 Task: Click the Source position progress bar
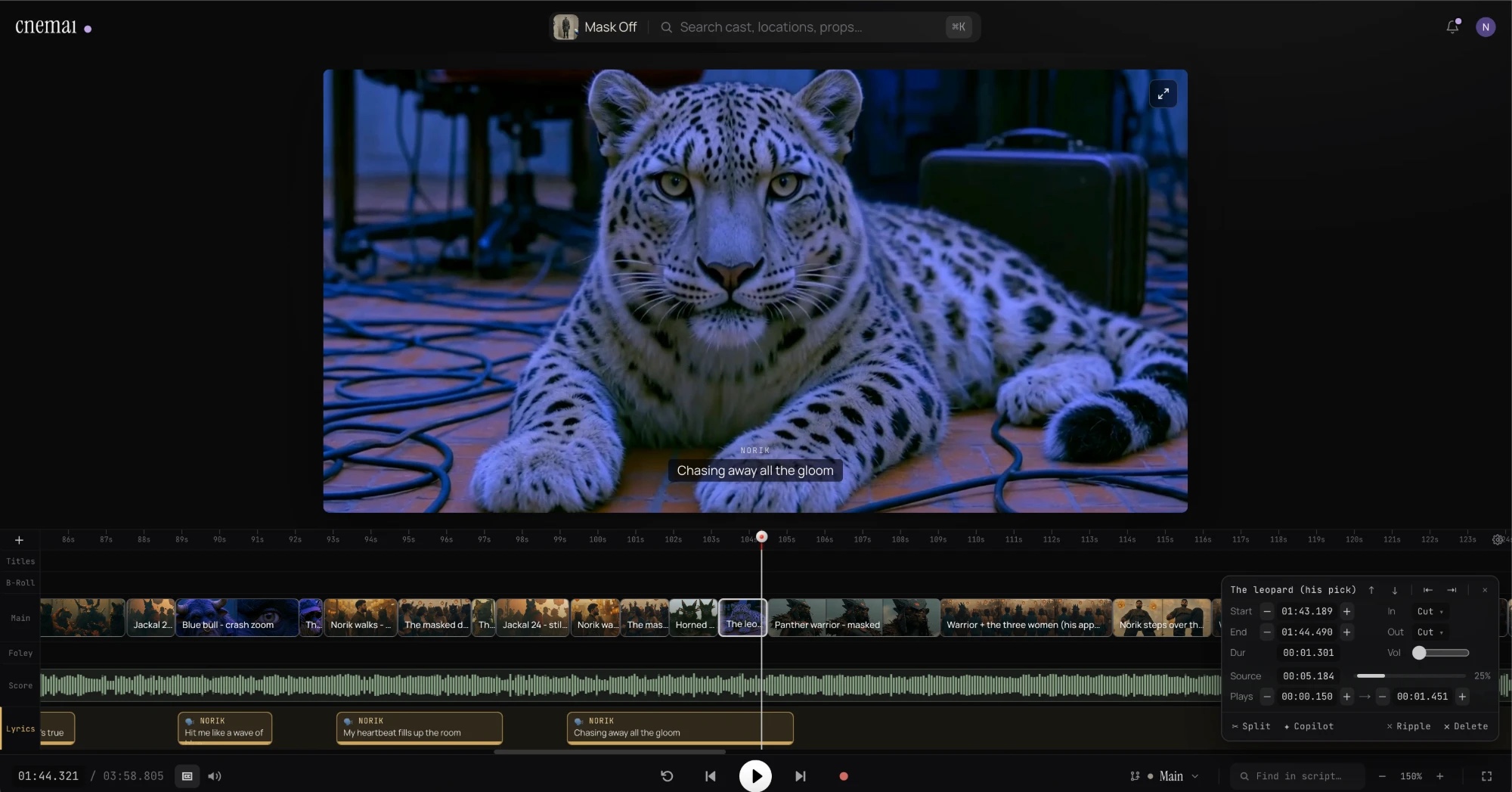[1411, 676]
